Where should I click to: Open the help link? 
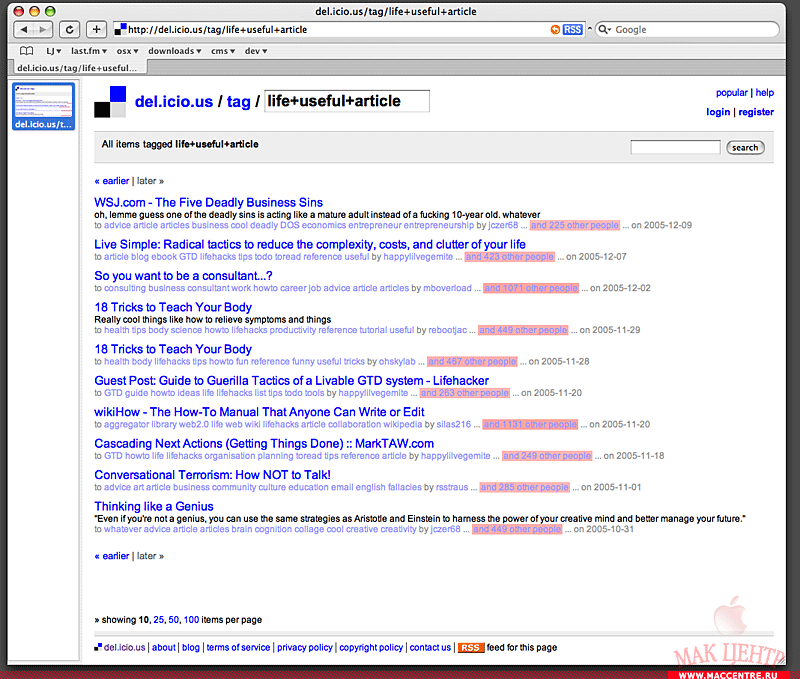point(764,93)
